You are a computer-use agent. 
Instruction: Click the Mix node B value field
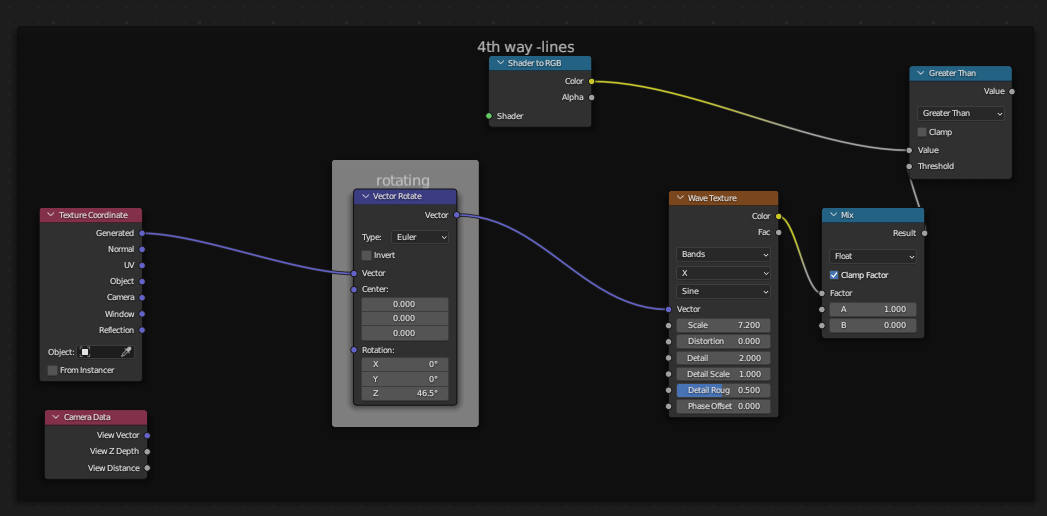coord(873,325)
